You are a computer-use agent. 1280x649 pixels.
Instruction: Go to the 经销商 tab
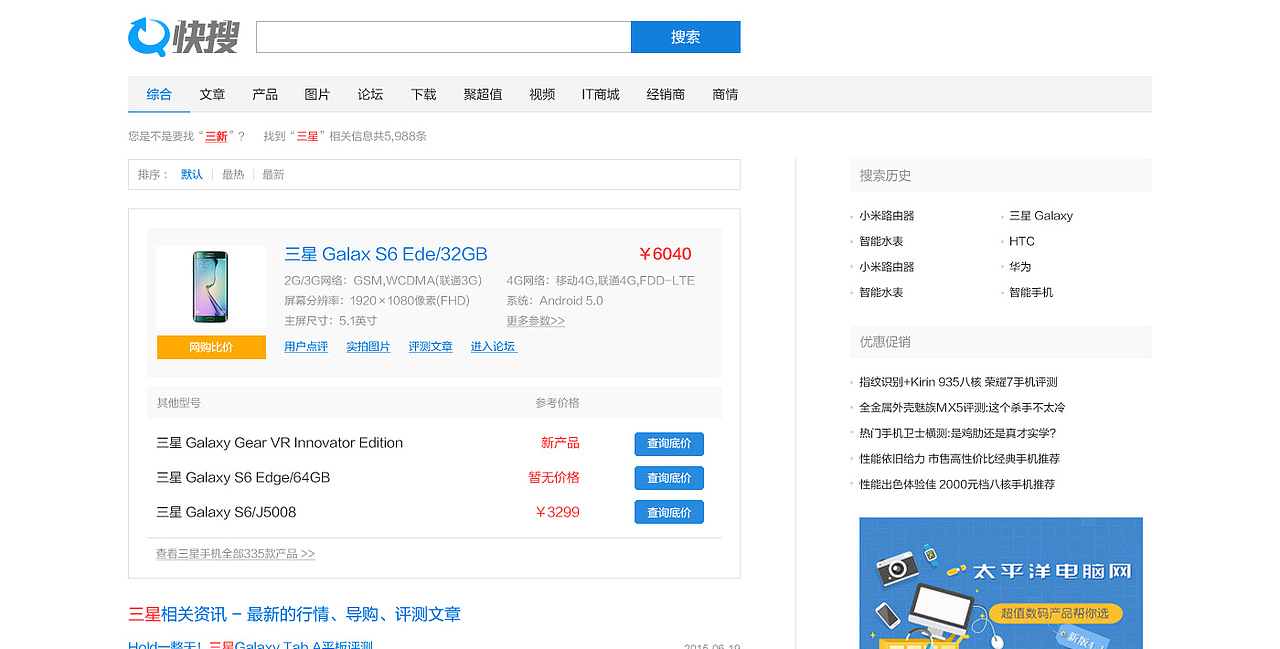click(666, 94)
